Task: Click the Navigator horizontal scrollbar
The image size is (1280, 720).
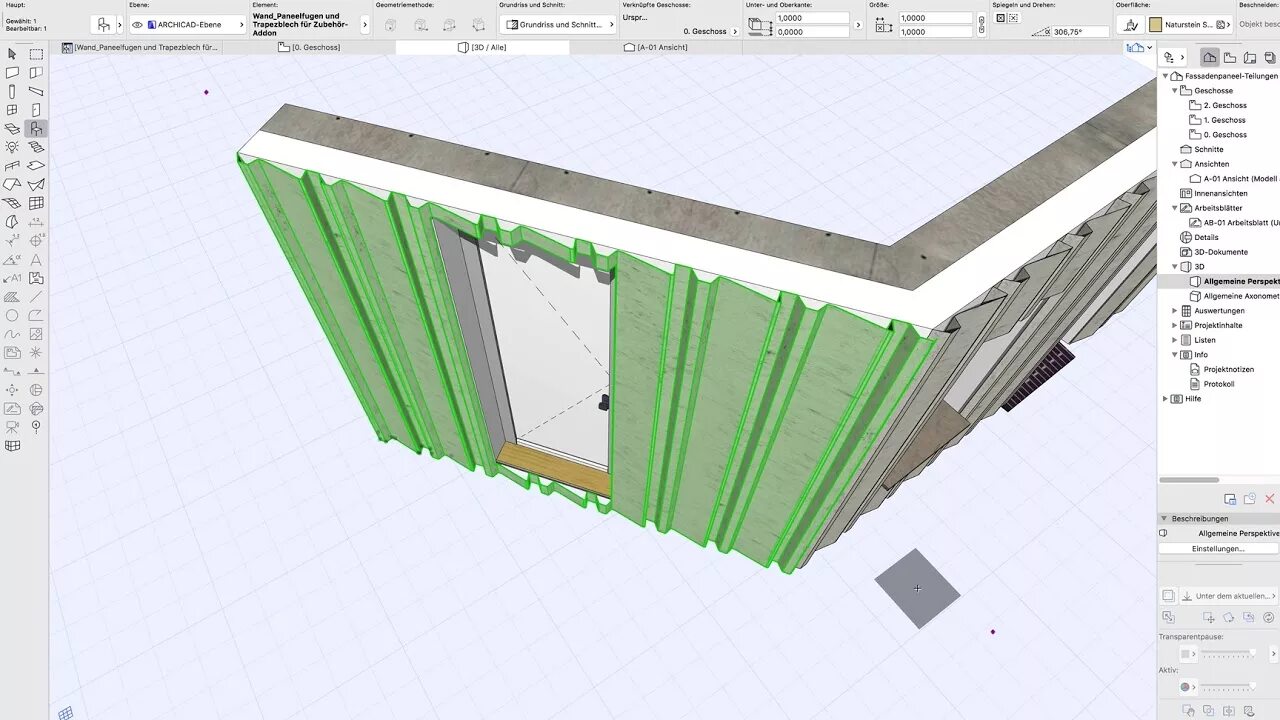Action: coord(1190,480)
